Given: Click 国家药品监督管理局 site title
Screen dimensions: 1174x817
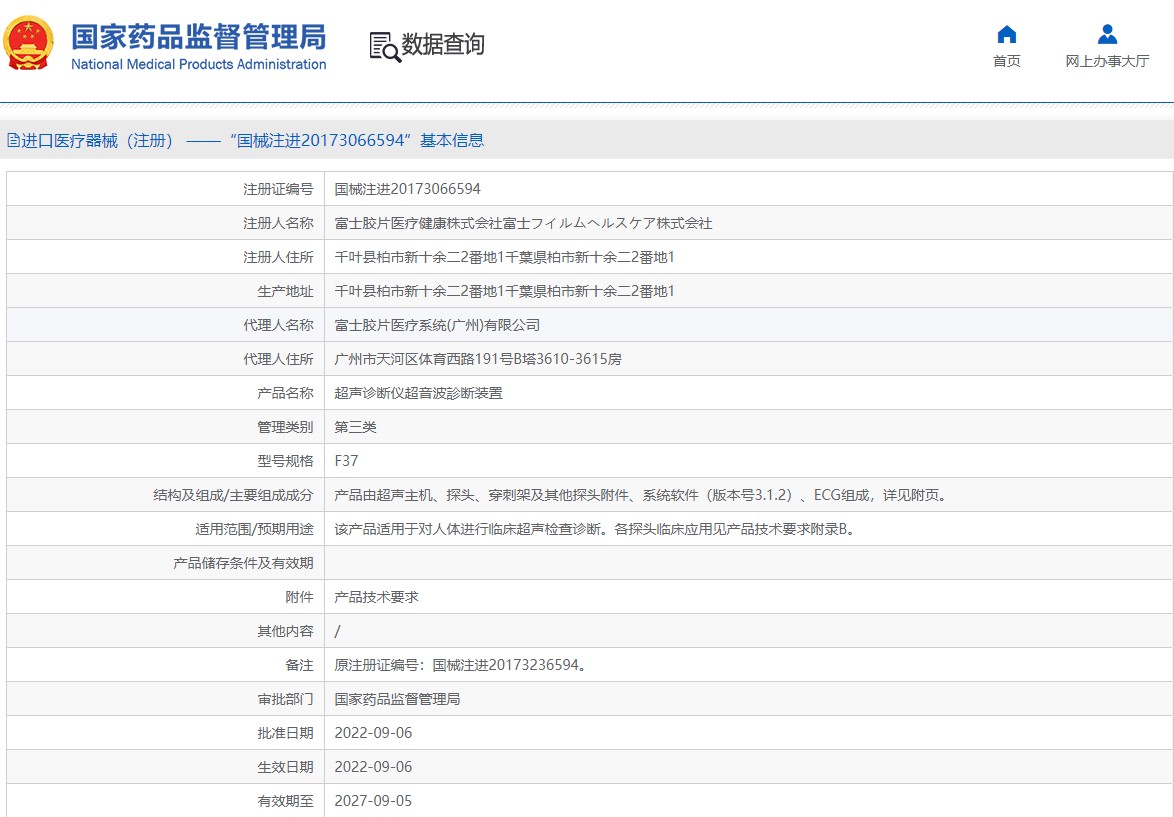Looking at the screenshot, I should (x=198, y=37).
